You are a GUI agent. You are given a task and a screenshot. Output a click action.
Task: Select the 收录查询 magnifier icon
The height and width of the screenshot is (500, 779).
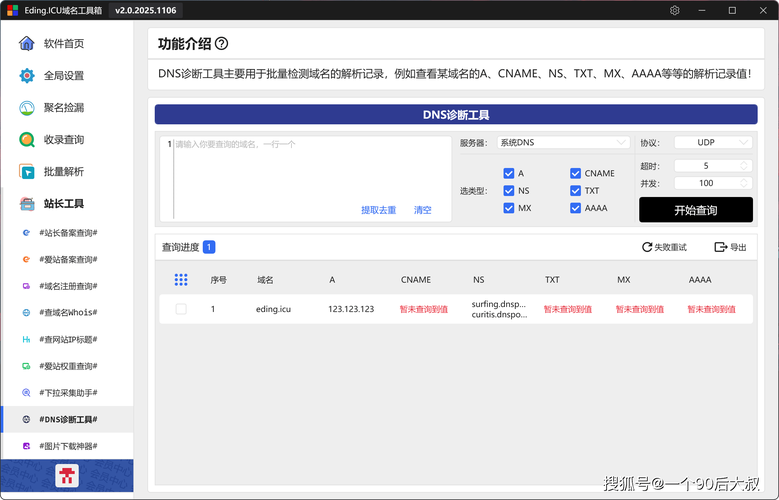coord(27,140)
